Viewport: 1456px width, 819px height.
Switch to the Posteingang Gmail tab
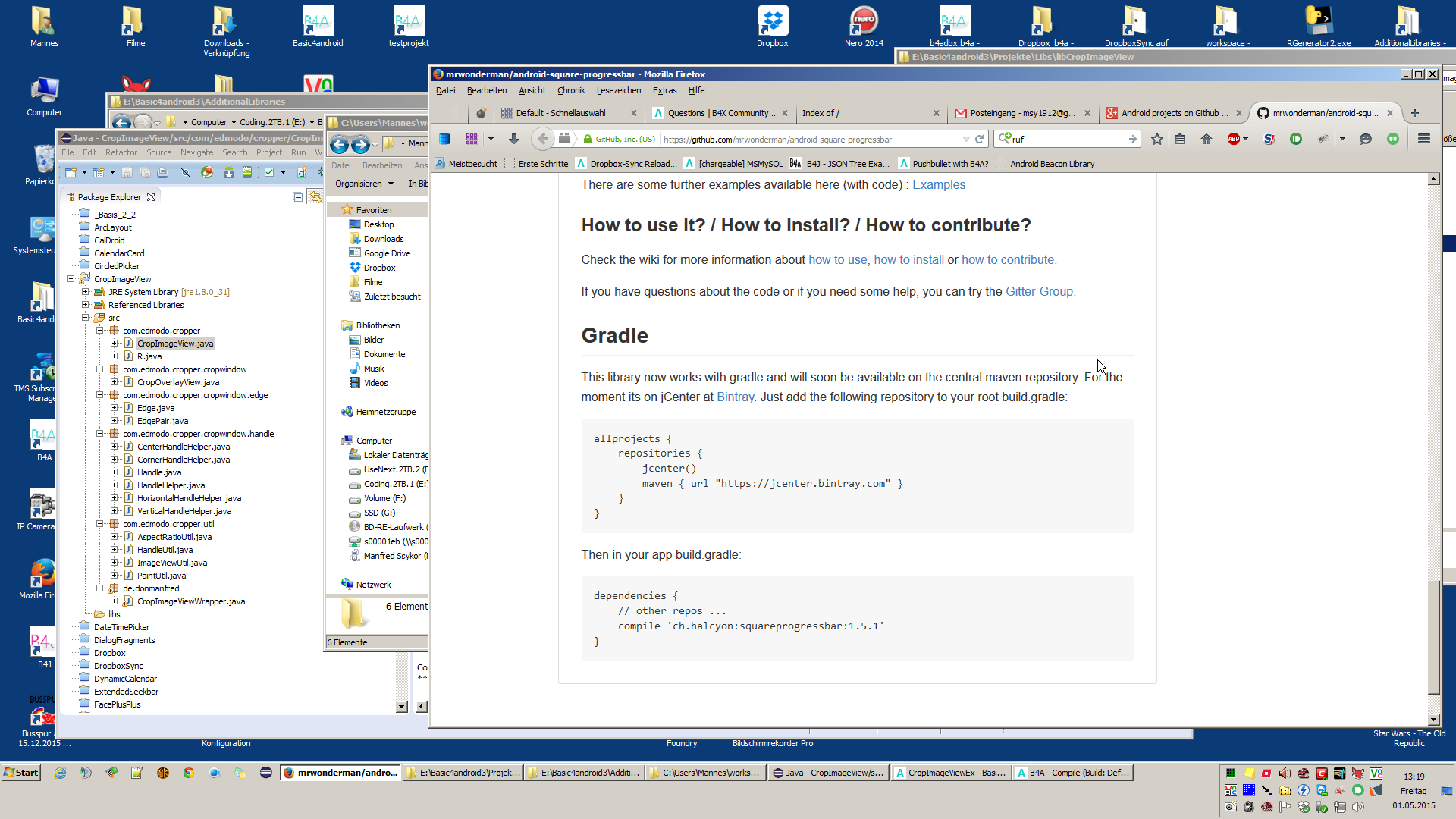[1021, 113]
